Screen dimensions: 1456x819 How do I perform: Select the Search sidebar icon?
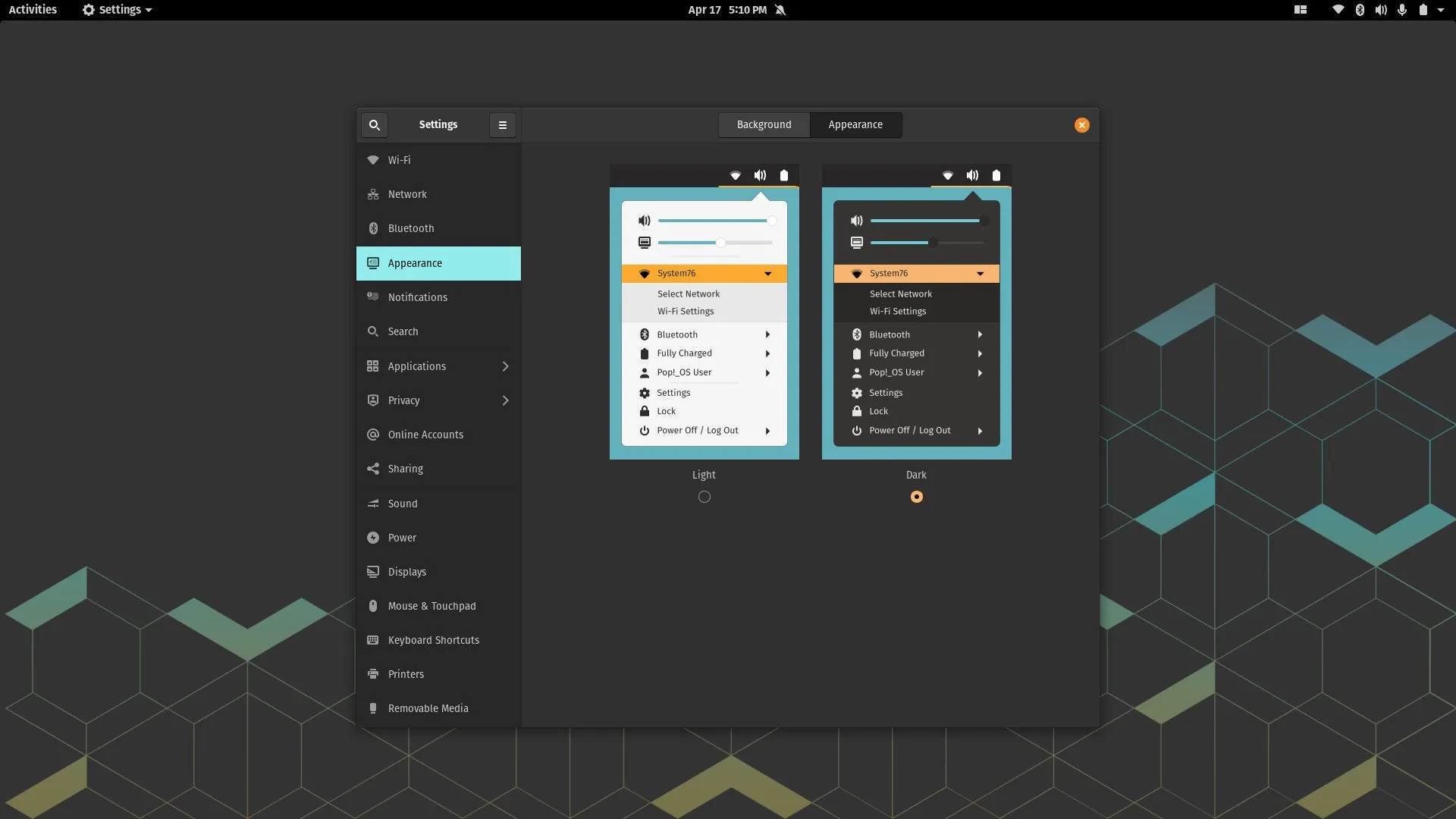[373, 331]
